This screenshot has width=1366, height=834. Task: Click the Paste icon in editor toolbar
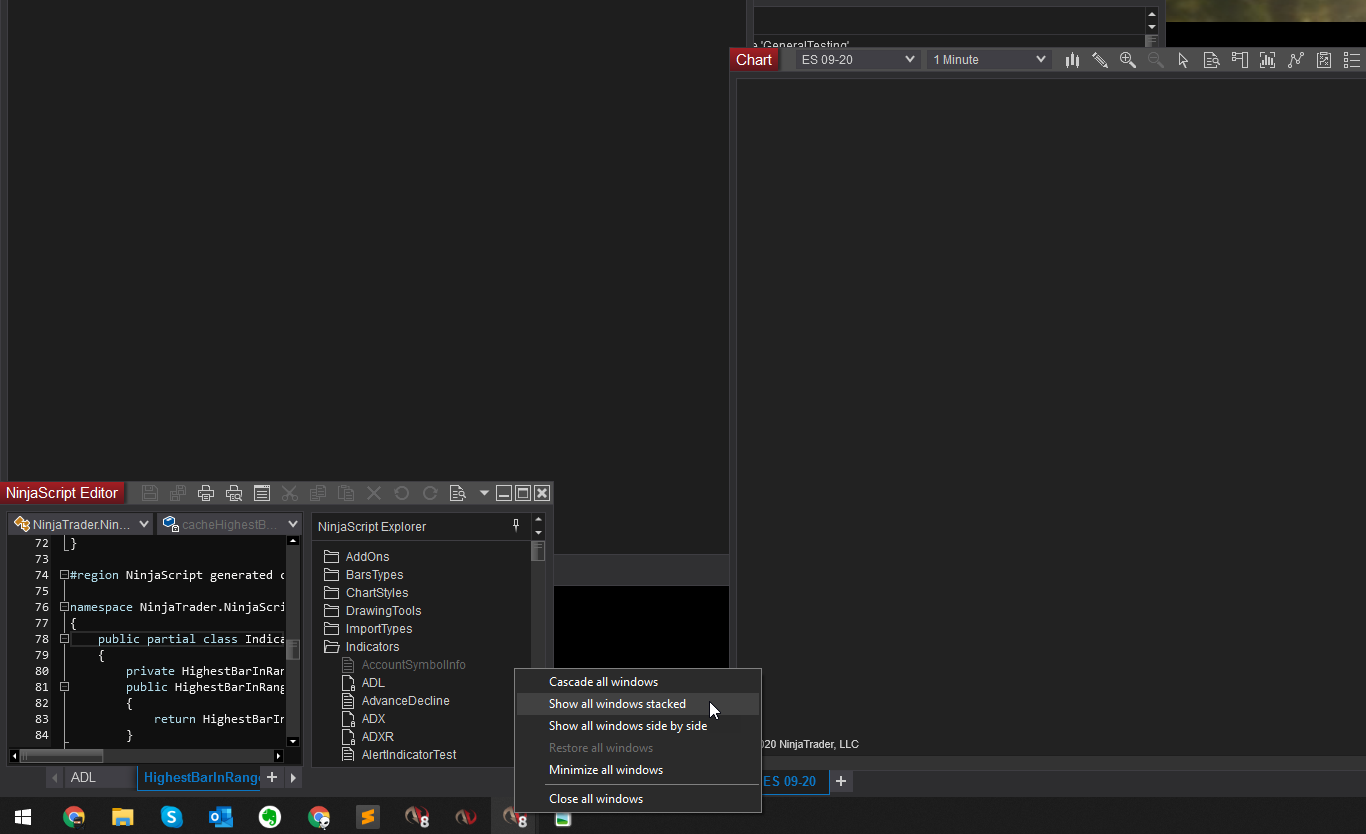pyautogui.click(x=346, y=493)
